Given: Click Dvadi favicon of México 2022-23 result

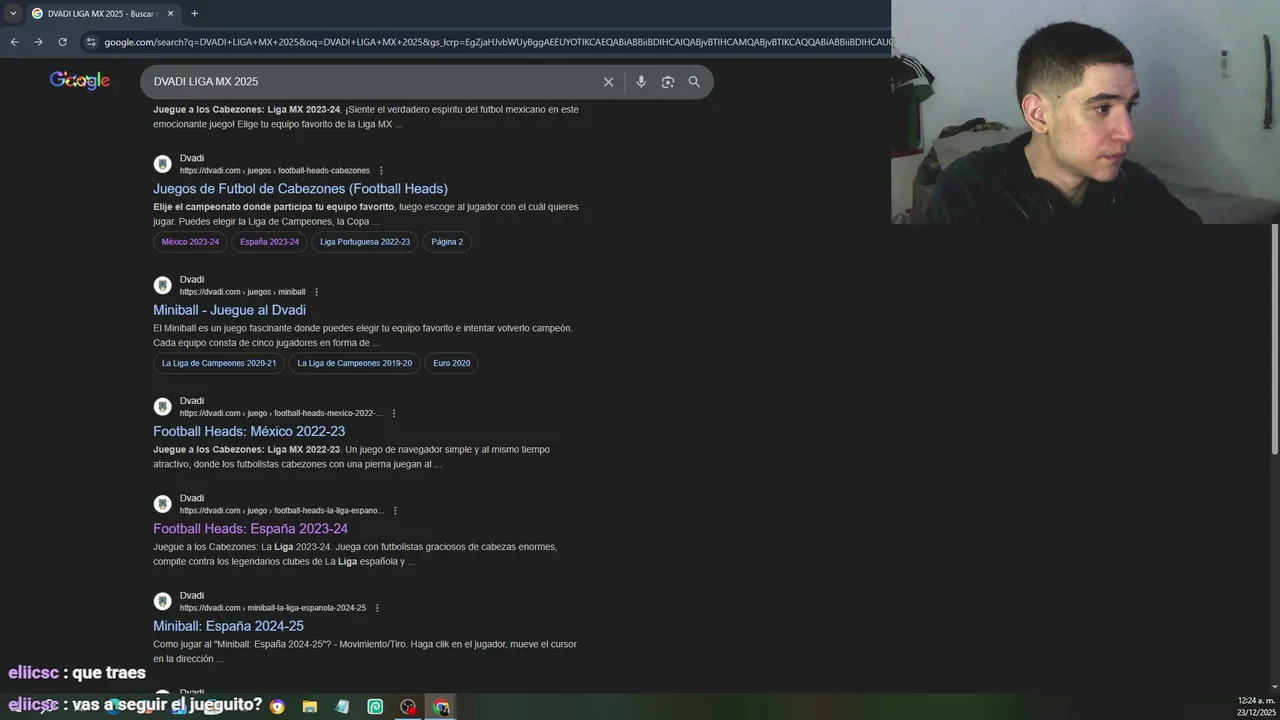Looking at the screenshot, I should click(x=162, y=407).
